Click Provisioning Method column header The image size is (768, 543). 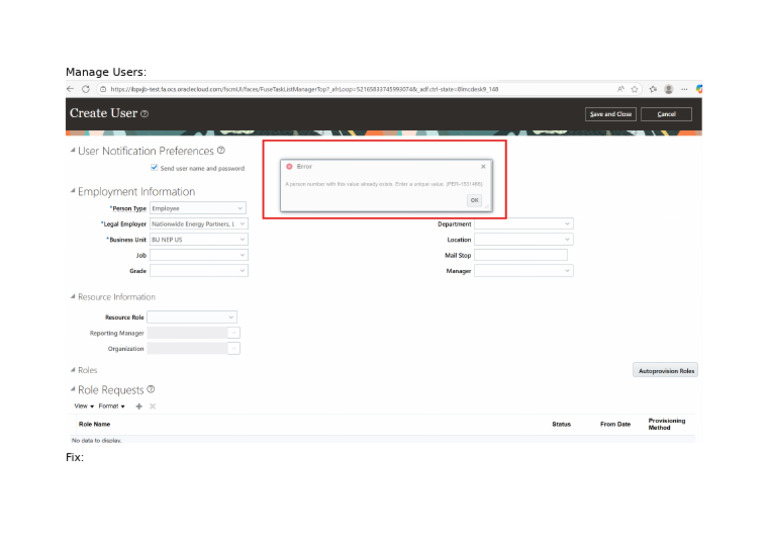pos(667,424)
